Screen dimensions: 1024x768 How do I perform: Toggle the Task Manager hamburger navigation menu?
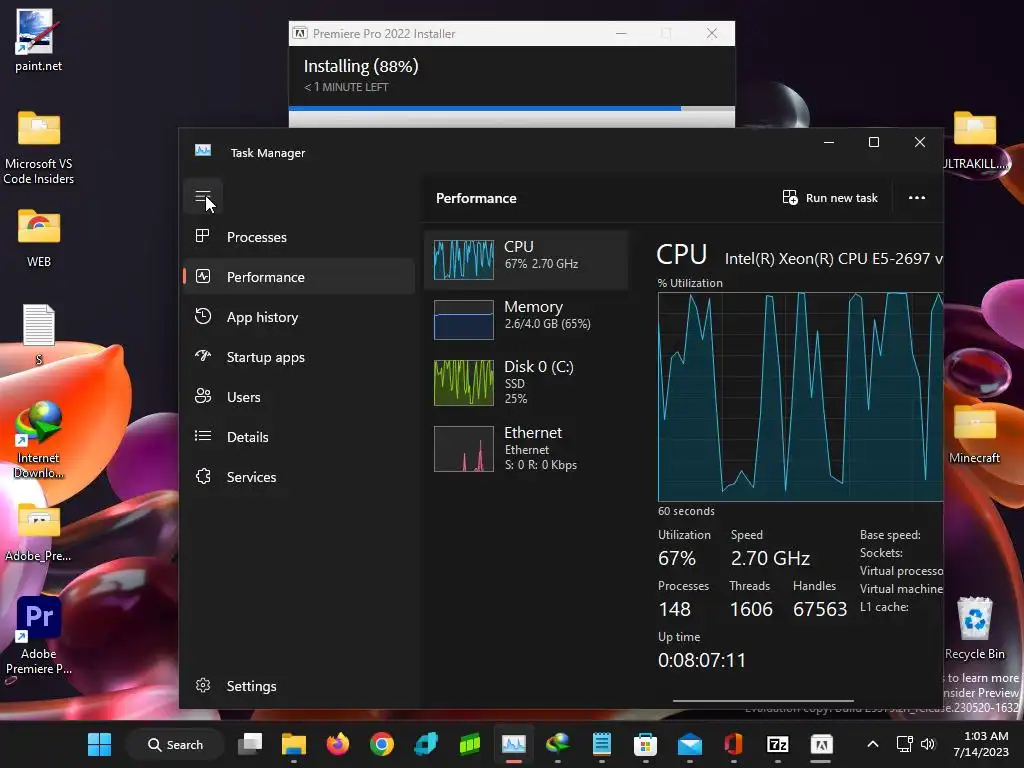pyautogui.click(x=203, y=197)
